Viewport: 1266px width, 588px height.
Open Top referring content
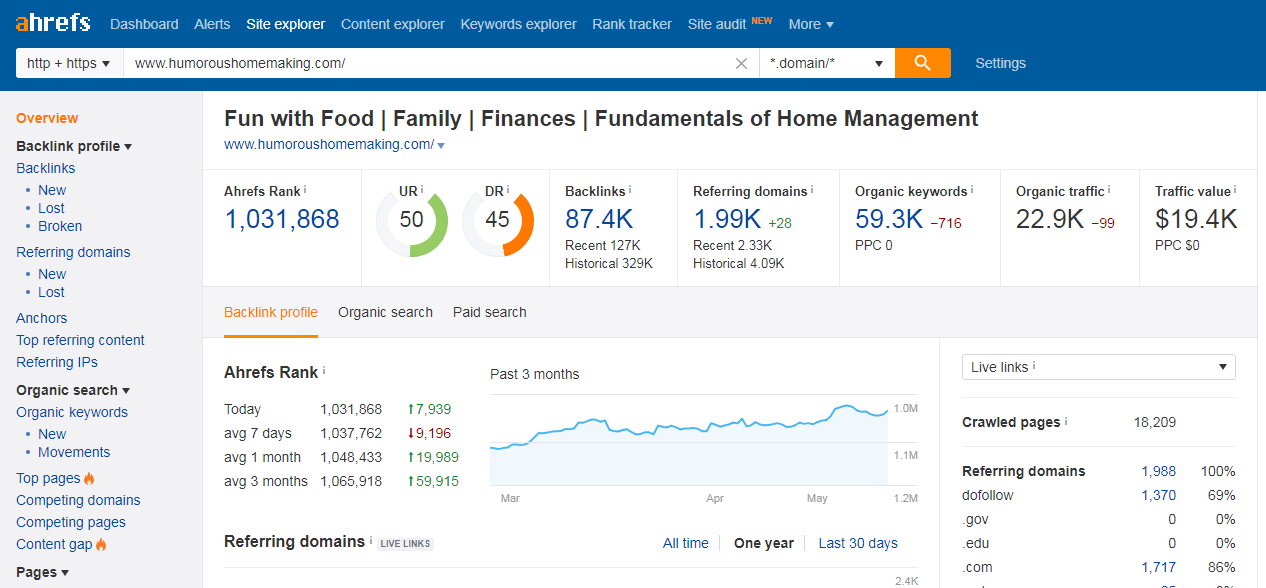(x=80, y=340)
